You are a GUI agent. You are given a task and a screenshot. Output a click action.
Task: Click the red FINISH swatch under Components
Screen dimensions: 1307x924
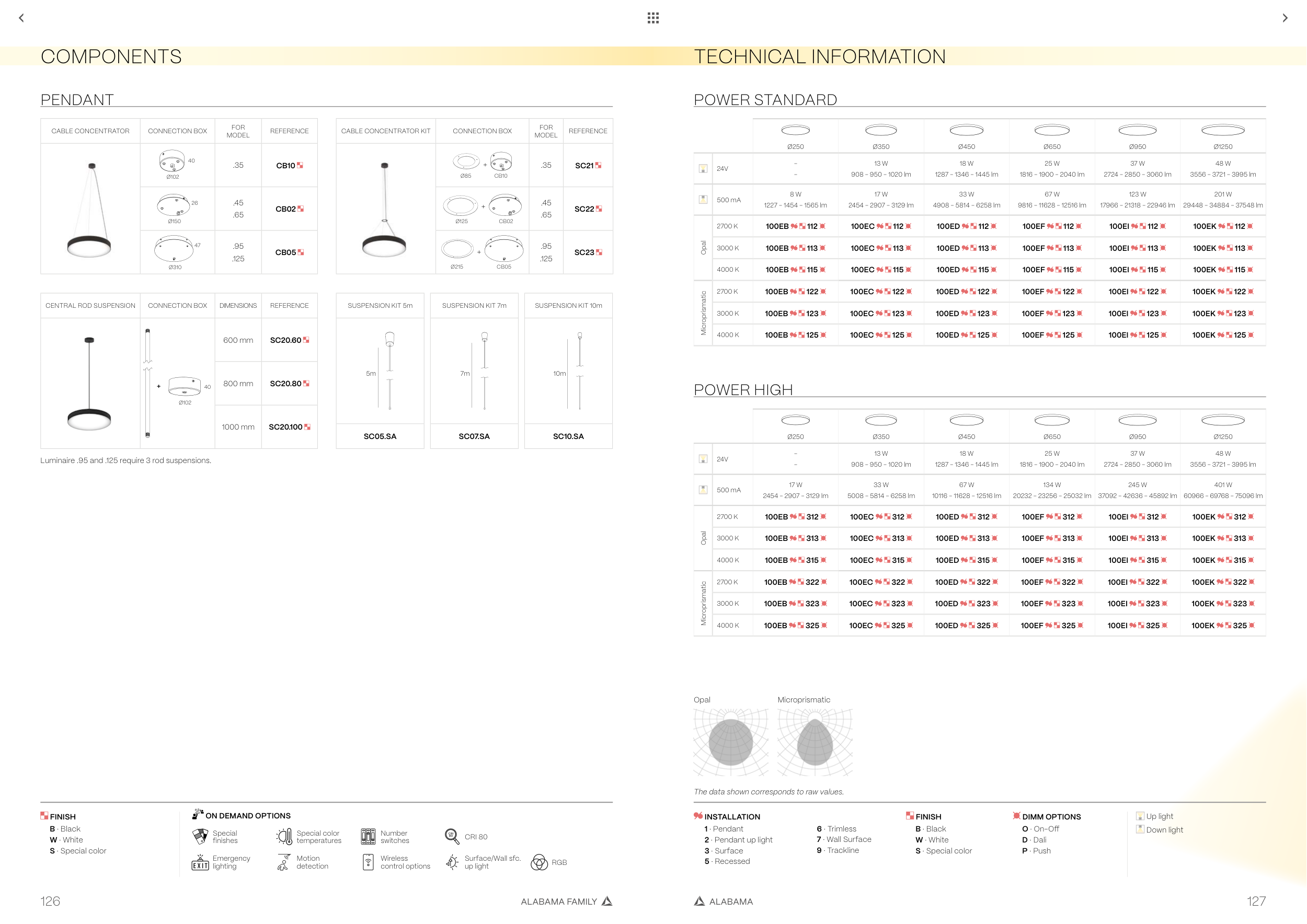tap(44, 816)
